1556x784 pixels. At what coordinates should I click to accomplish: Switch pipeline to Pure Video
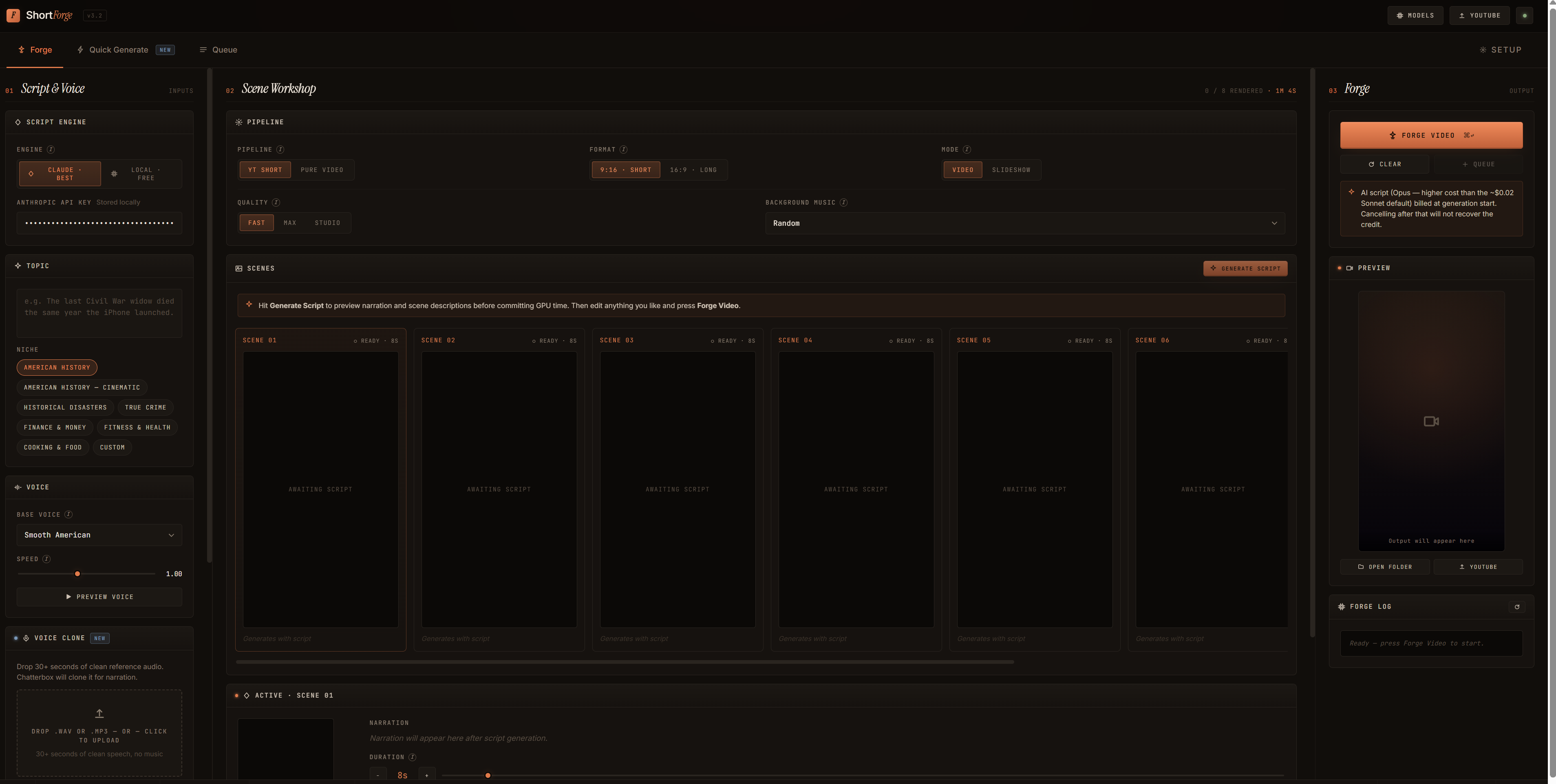click(x=322, y=170)
